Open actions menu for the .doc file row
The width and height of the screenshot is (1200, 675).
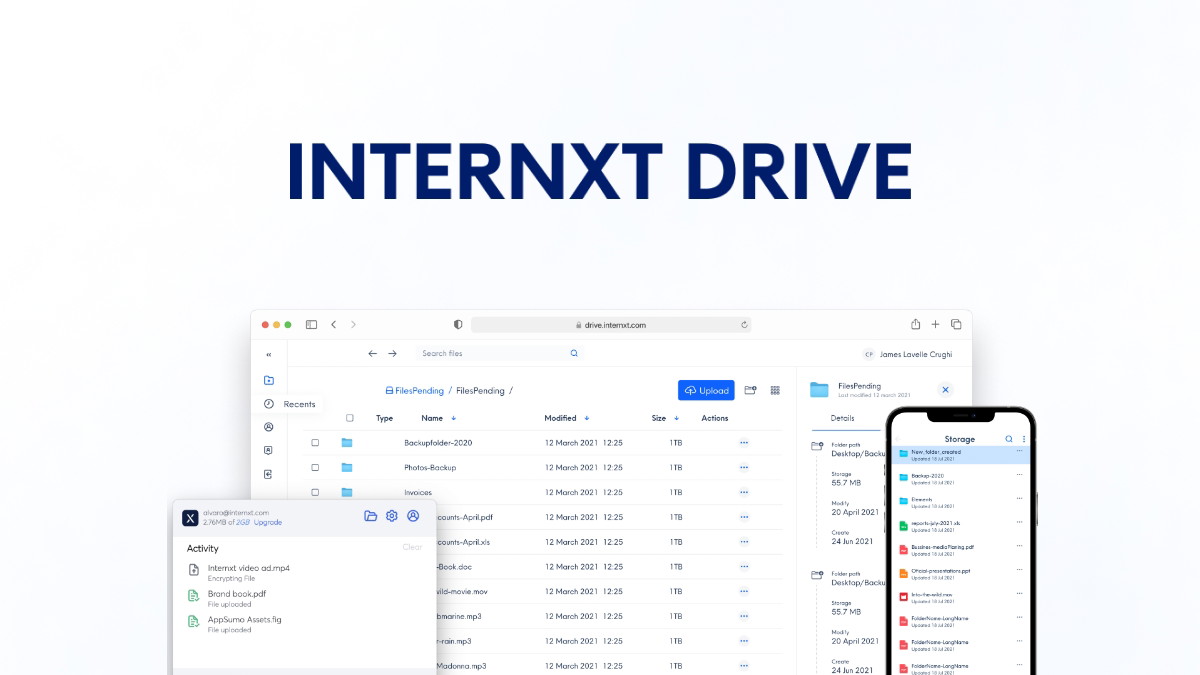tap(744, 566)
